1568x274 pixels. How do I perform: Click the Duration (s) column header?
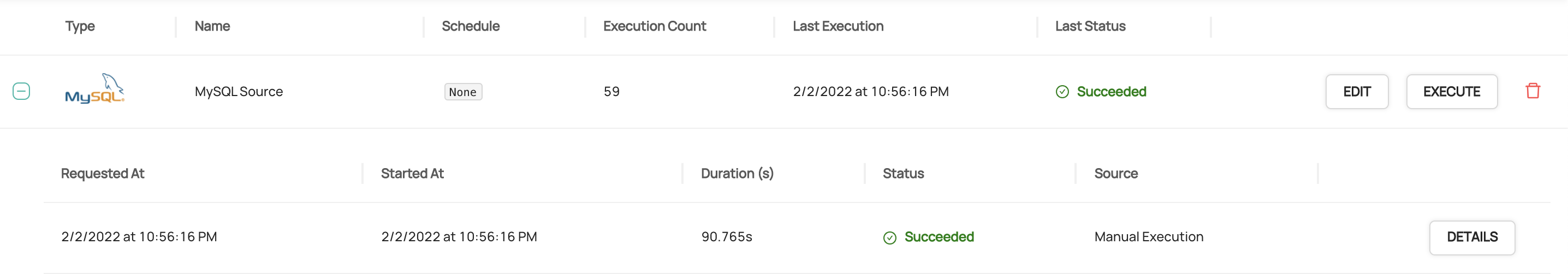[x=737, y=174]
